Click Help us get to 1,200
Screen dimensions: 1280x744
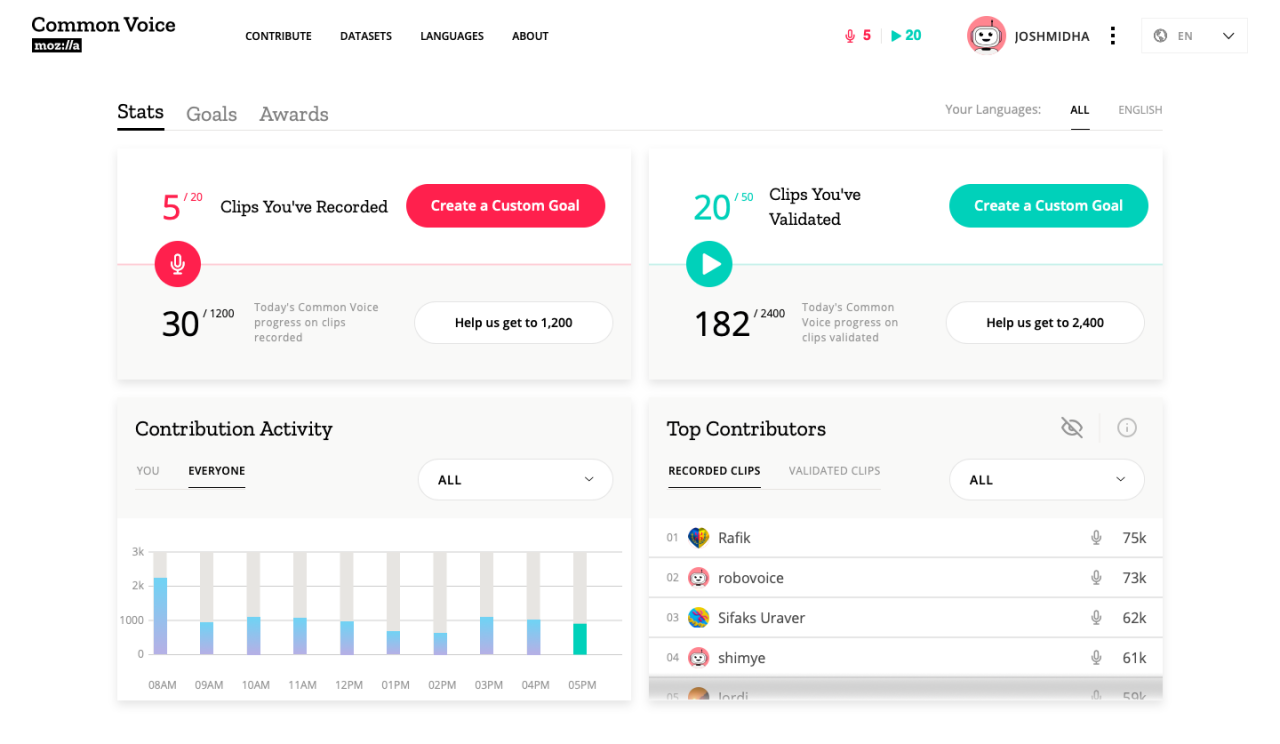[514, 323]
